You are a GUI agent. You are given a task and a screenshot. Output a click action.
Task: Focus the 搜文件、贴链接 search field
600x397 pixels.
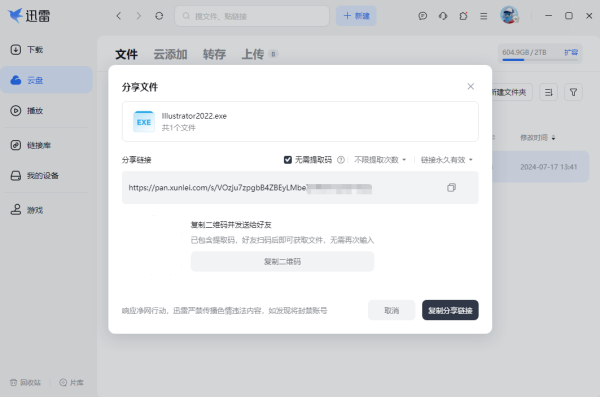[x=252, y=16]
